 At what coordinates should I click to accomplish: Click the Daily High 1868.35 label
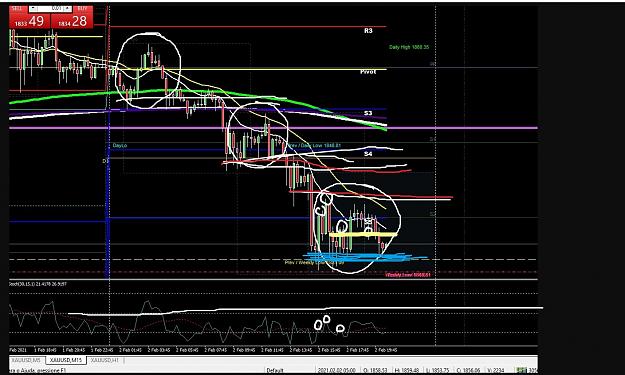(x=409, y=47)
